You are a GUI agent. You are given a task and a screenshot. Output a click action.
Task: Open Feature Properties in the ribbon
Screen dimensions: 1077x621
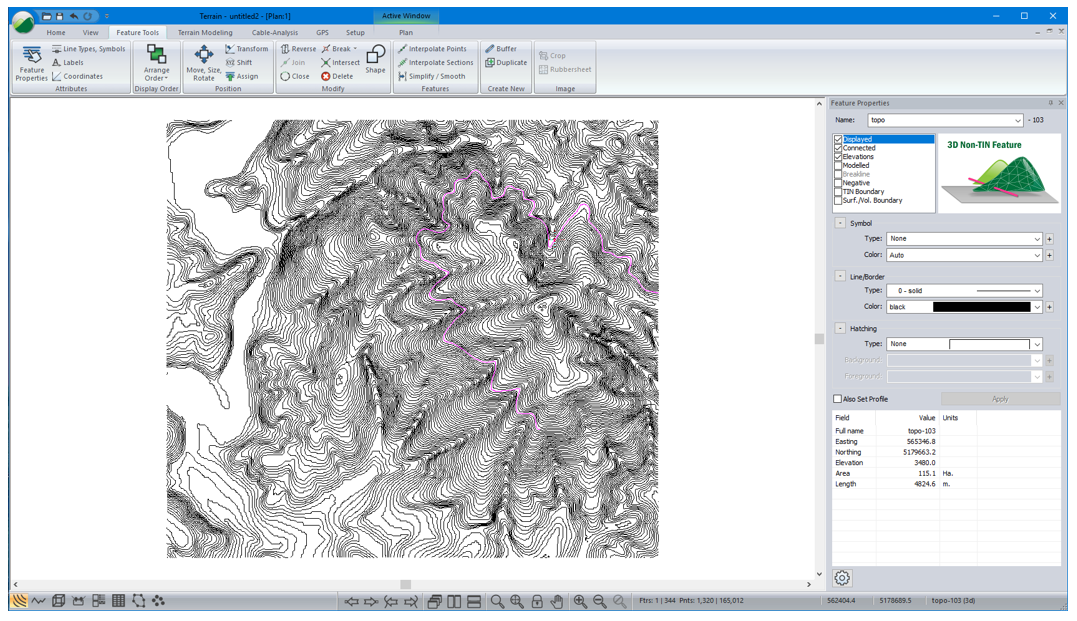tap(31, 62)
